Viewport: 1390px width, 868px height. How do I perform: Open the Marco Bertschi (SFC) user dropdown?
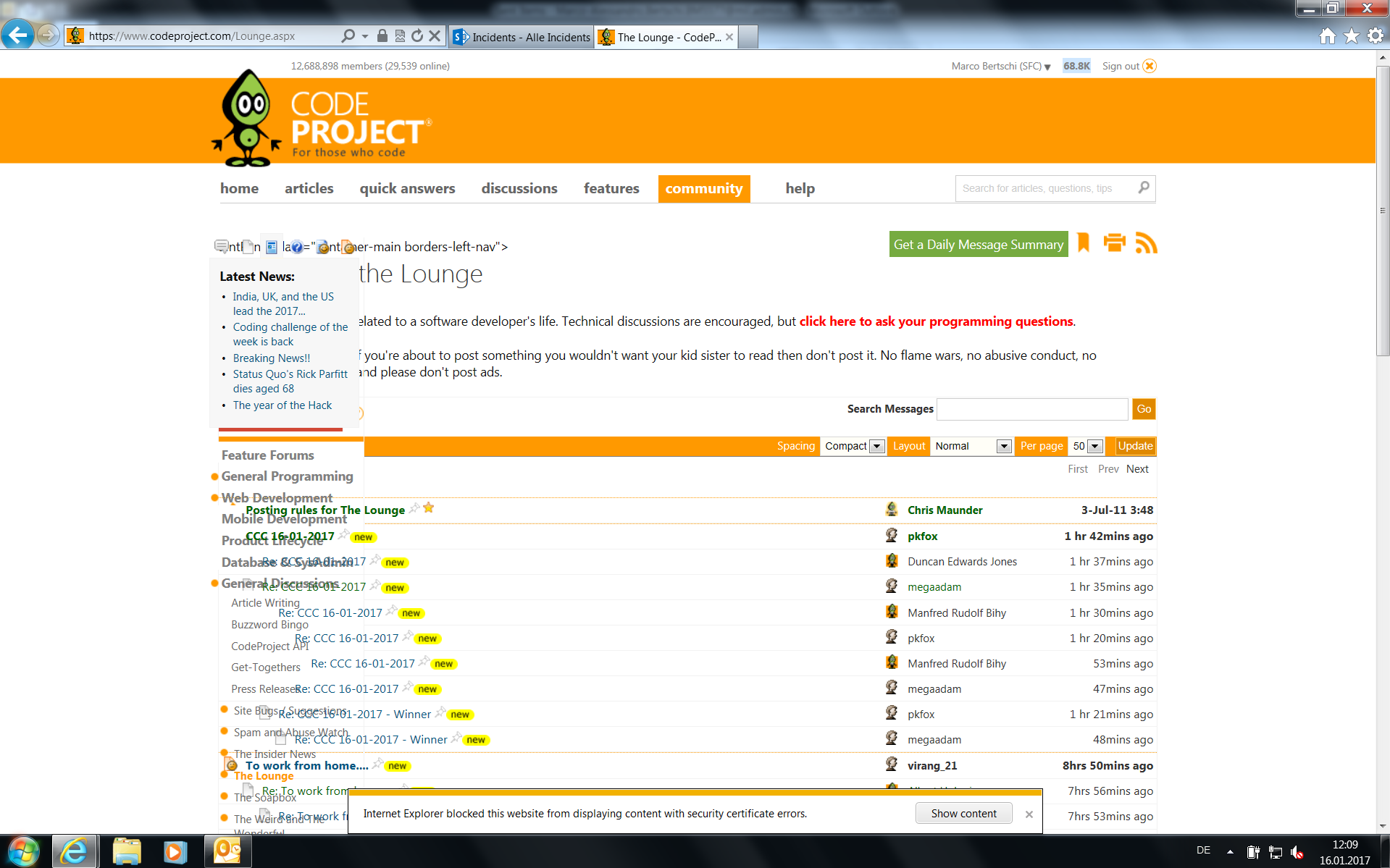click(x=1001, y=66)
